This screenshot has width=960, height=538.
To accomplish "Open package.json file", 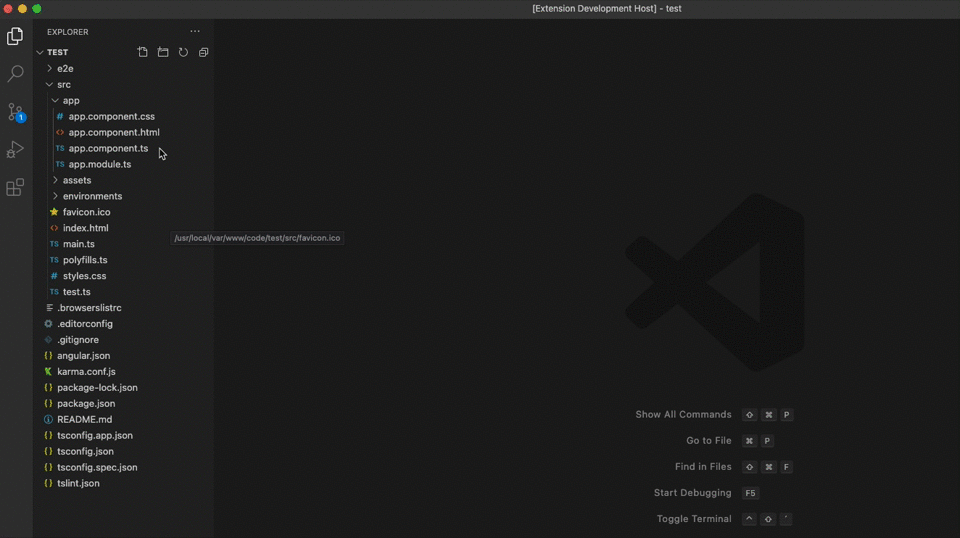I will (x=86, y=403).
